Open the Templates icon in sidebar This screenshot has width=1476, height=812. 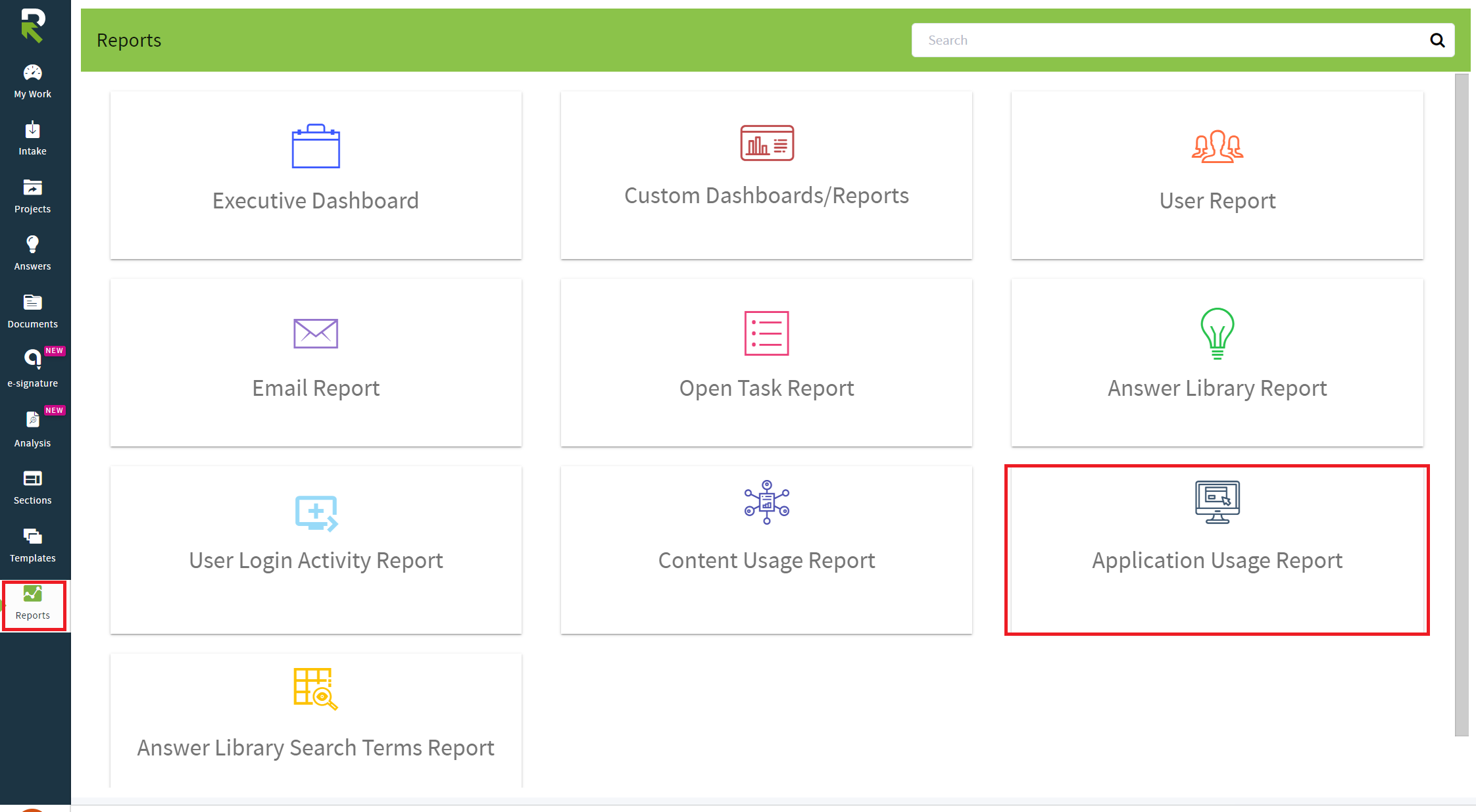click(x=33, y=537)
